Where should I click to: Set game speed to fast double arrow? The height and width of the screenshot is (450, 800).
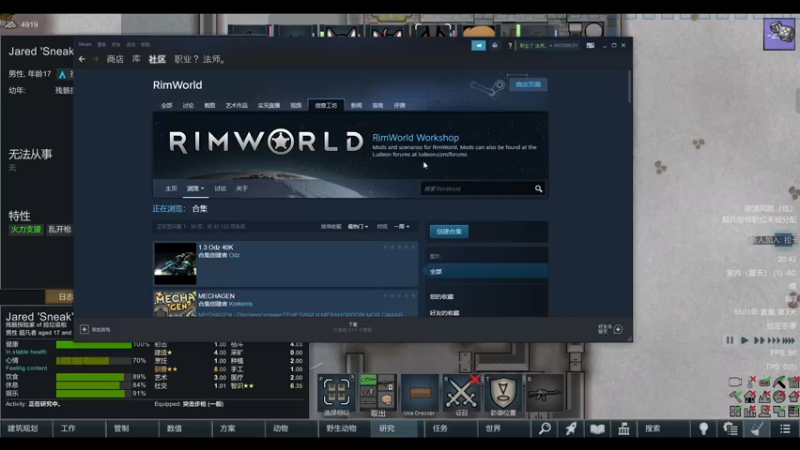[760, 340]
